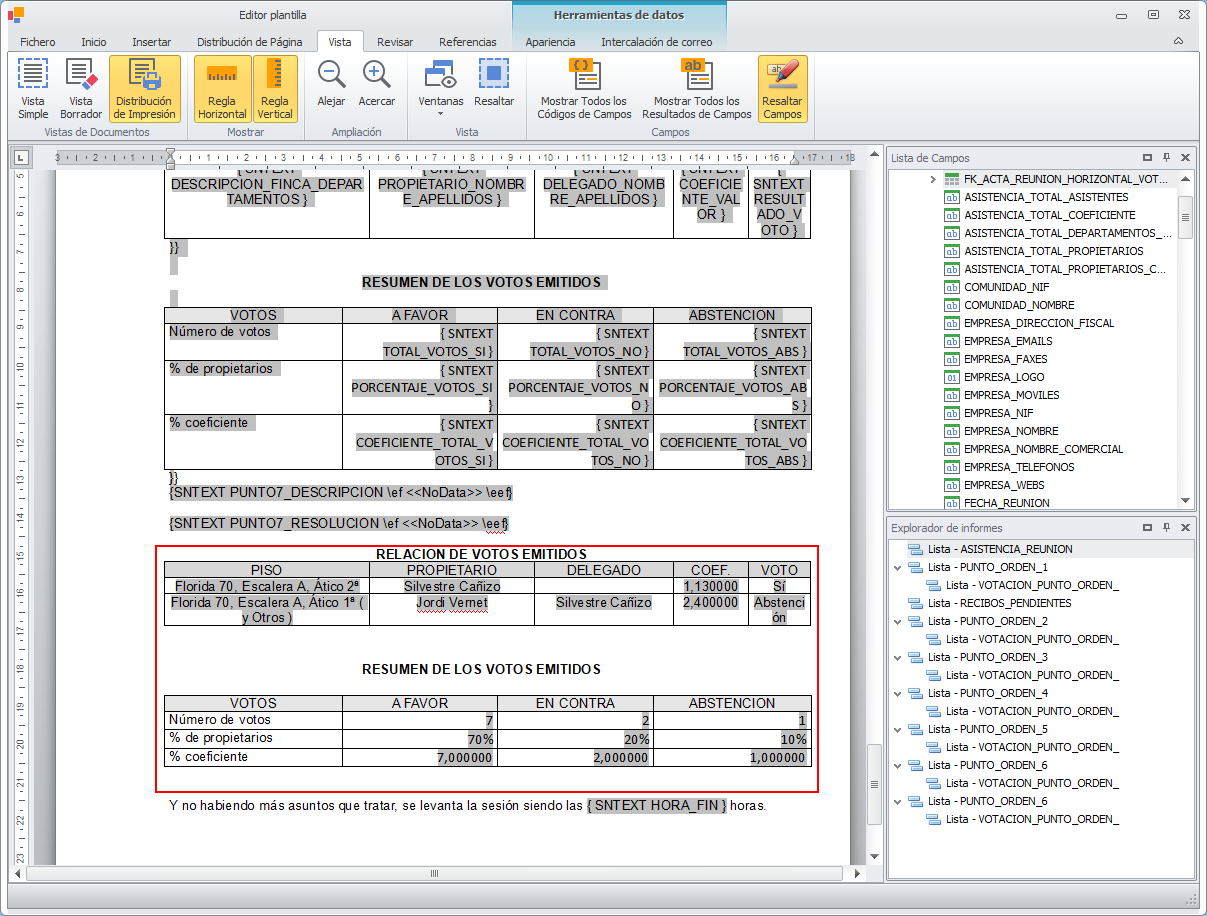Toggle the Regla Vertical ruler

tap(275, 88)
